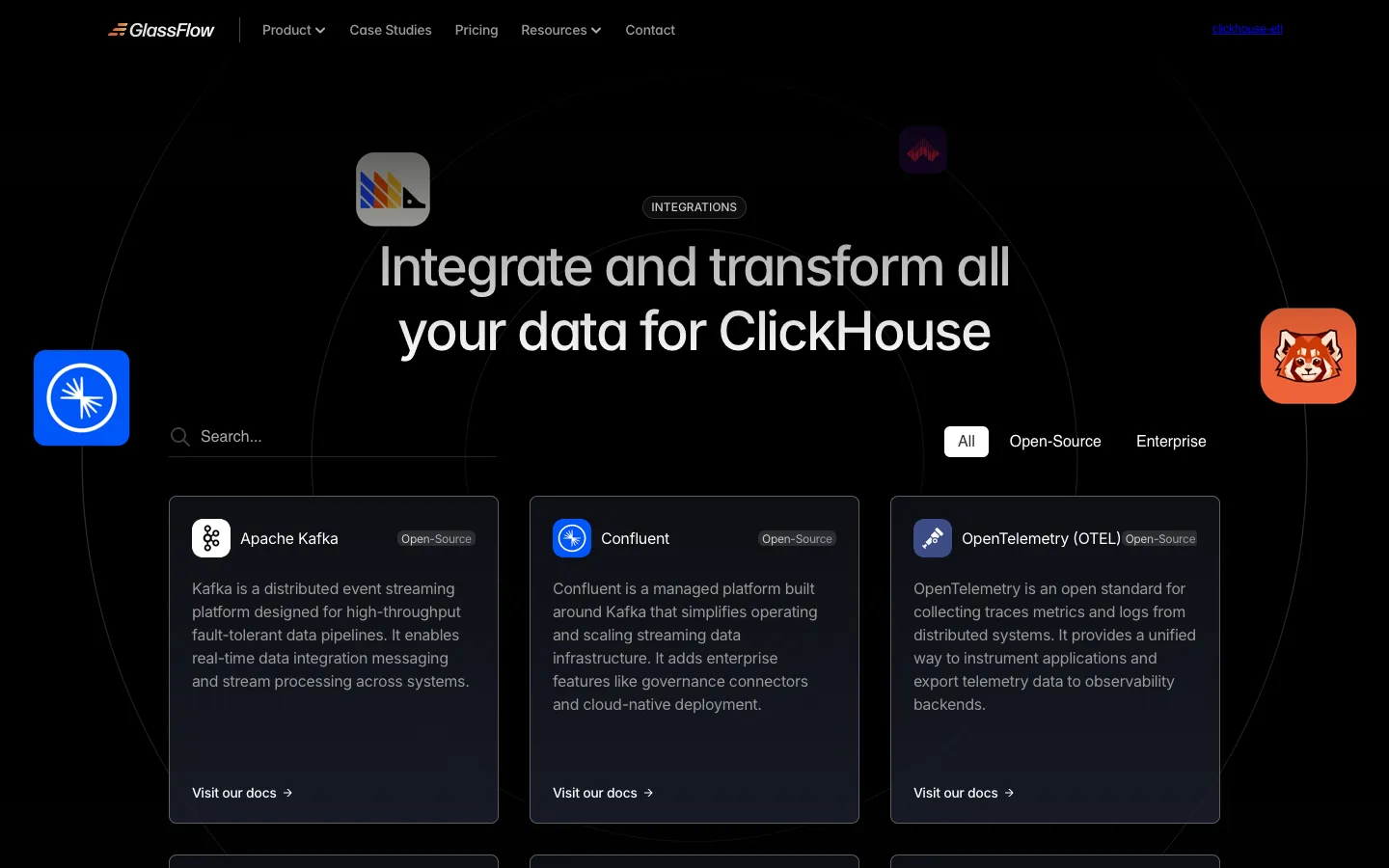Screen dimensions: 1389x868
Task: Click the Apache Kafka card icon
Action: pyautogui.click(x=211, y=538)
